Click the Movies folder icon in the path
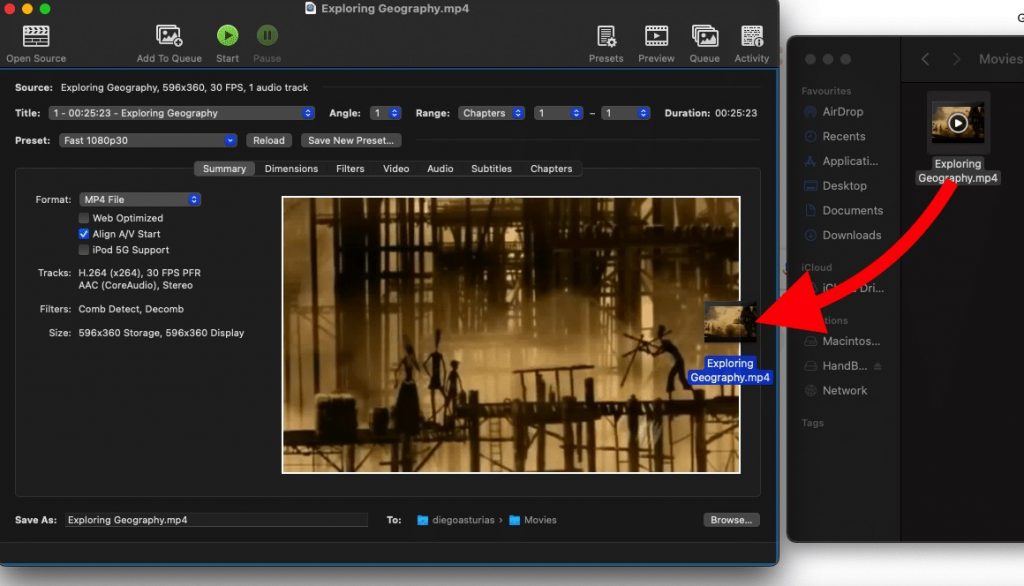This screenshot has width=1024, height=586. tap(515, 520)
